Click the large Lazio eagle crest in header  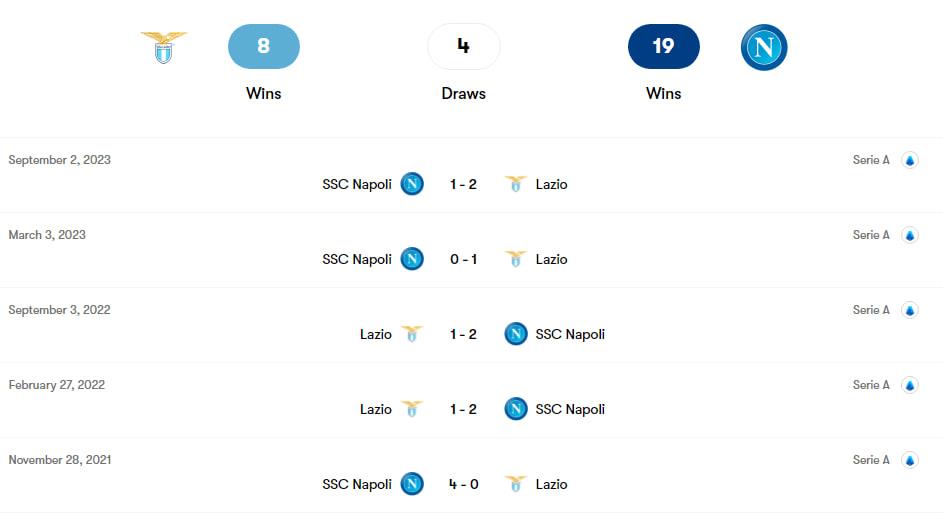click(x=163, y=47)
